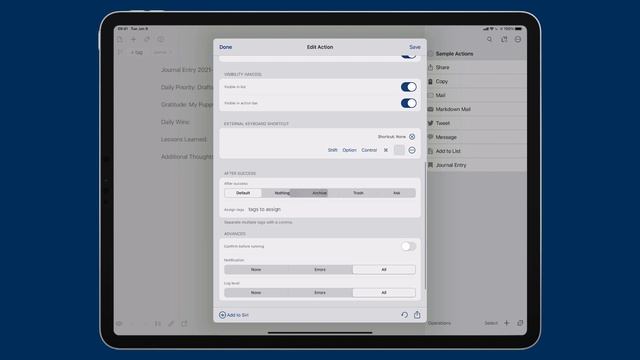
Task: Set Log level to None
Action: pyautogui.click(x=256, y=293)
